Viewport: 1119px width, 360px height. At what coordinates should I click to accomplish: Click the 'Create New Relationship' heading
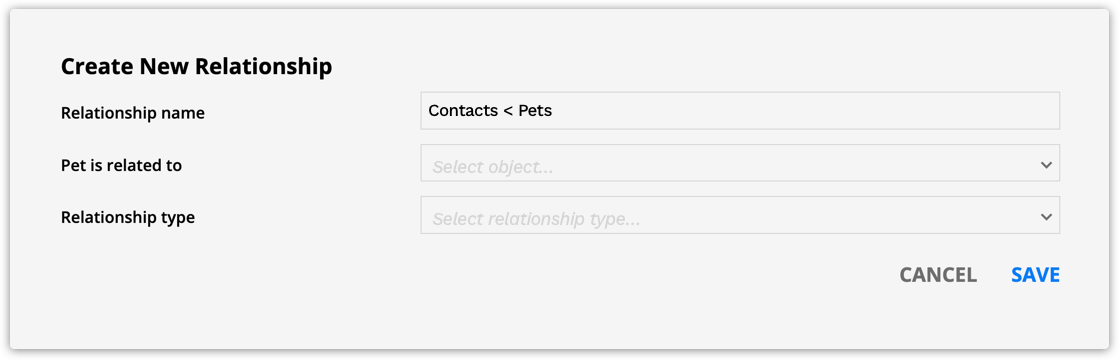[196, 66]
